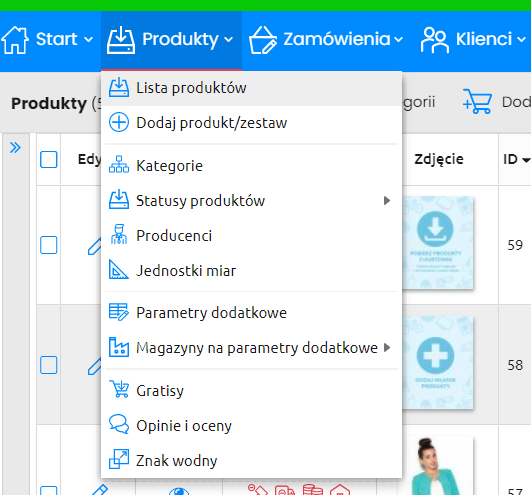Click the download thumbnail of product 59

(438, 242)
